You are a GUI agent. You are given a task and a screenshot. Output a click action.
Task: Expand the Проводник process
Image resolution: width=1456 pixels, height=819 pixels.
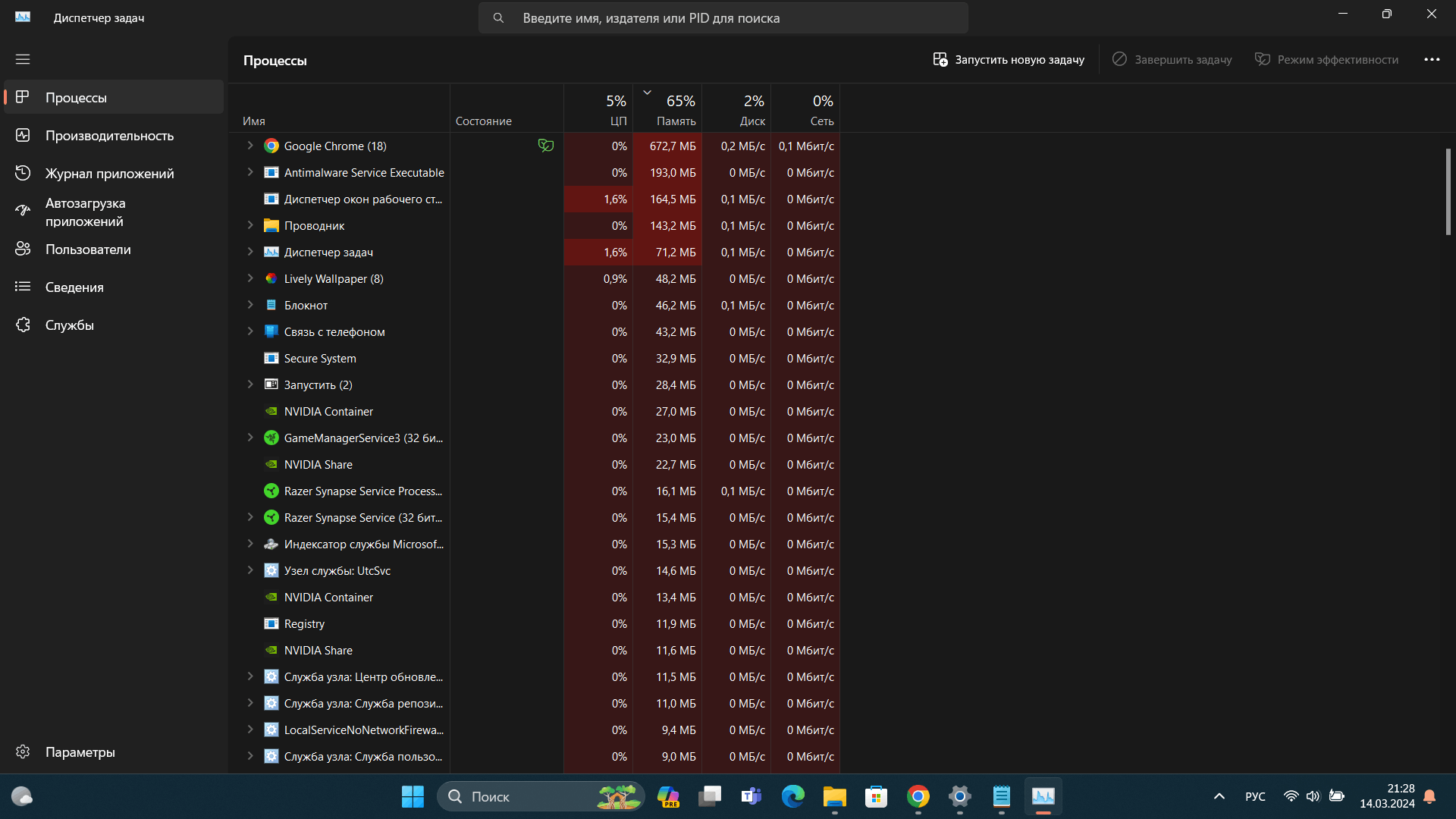[250, 225]
